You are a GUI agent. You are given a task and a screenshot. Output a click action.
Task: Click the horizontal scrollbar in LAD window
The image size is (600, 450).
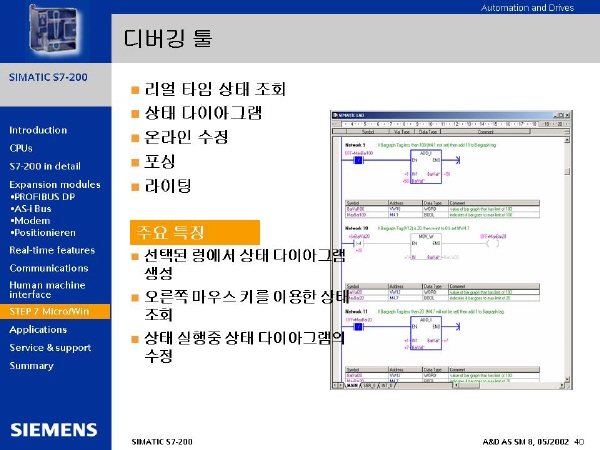tap(509, 385)
